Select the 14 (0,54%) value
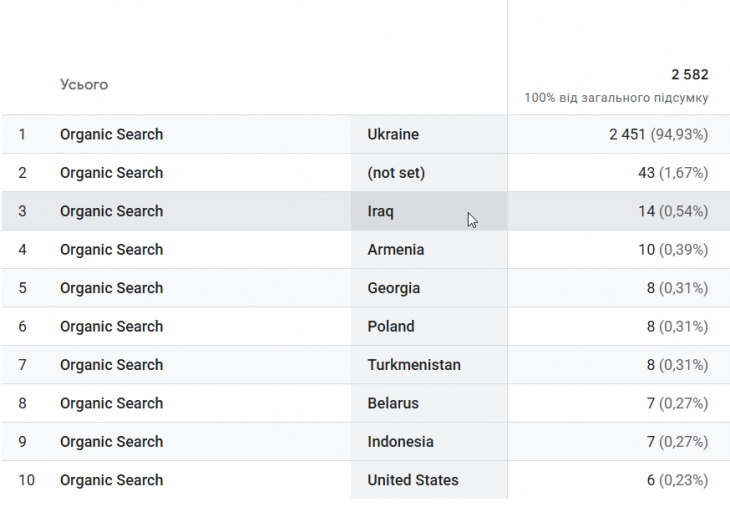 [673, 211]
